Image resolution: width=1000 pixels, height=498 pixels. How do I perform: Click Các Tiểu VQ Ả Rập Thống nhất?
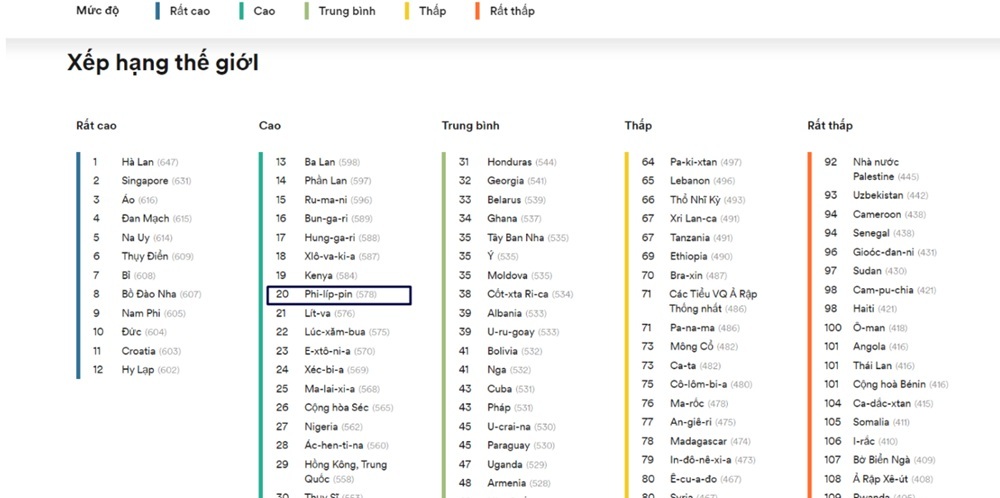[713, 301]
